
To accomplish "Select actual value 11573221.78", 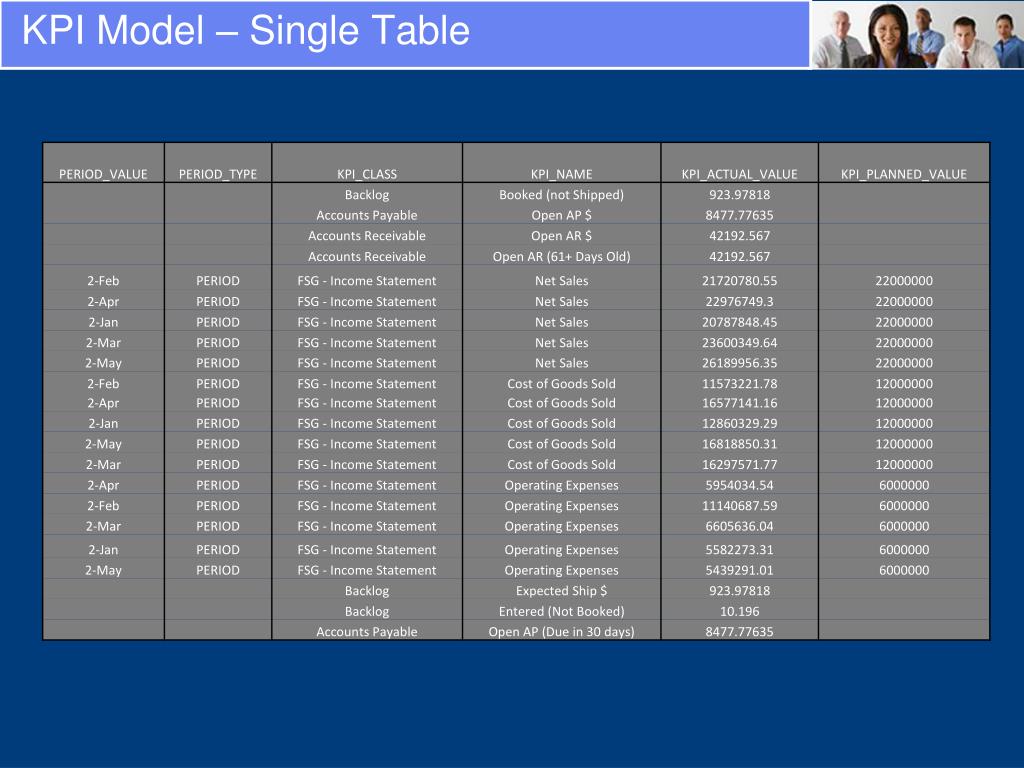I will [x=739, y=384].
